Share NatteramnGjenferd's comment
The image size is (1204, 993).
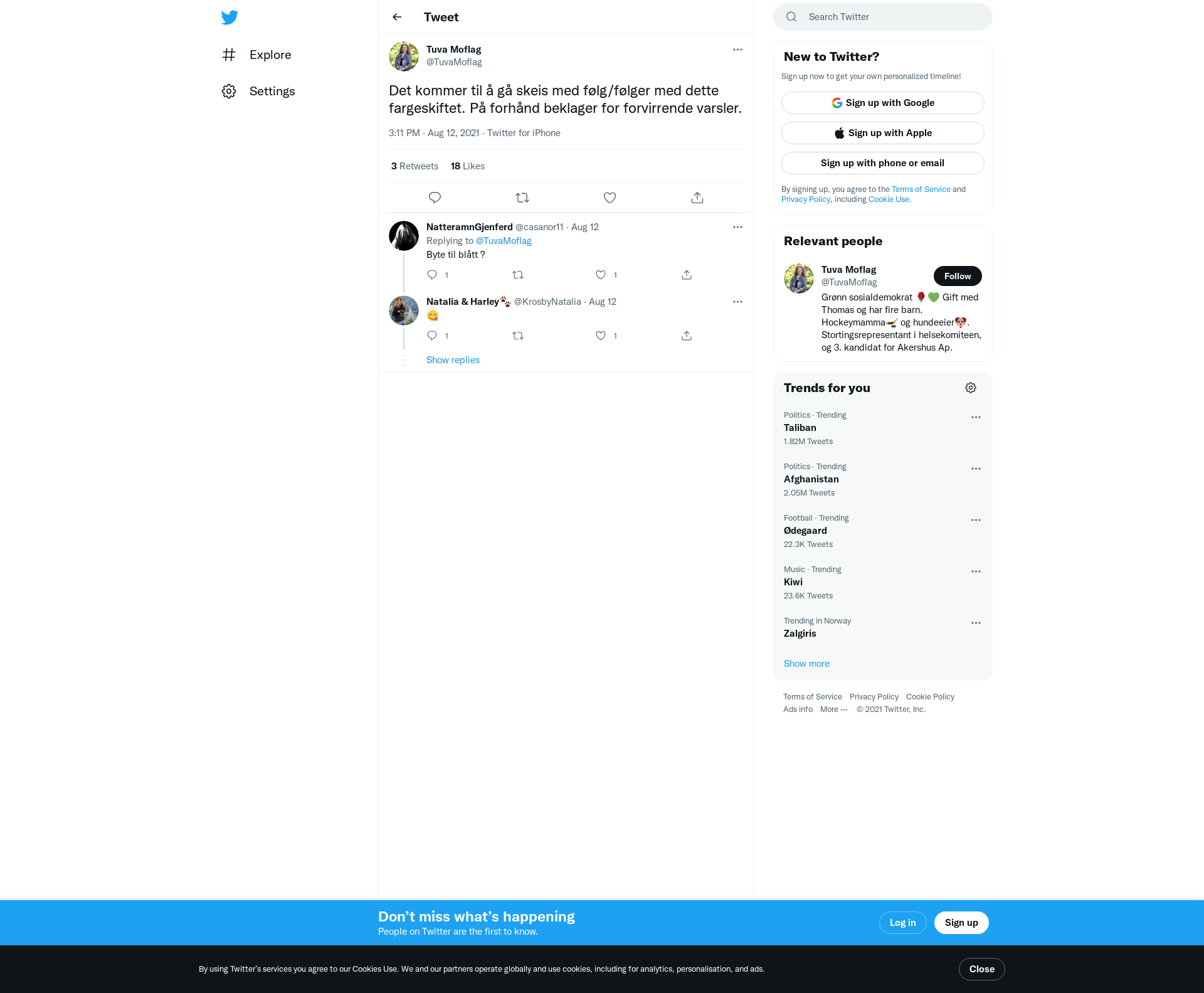pyautogui.click(x=687, y=275)
